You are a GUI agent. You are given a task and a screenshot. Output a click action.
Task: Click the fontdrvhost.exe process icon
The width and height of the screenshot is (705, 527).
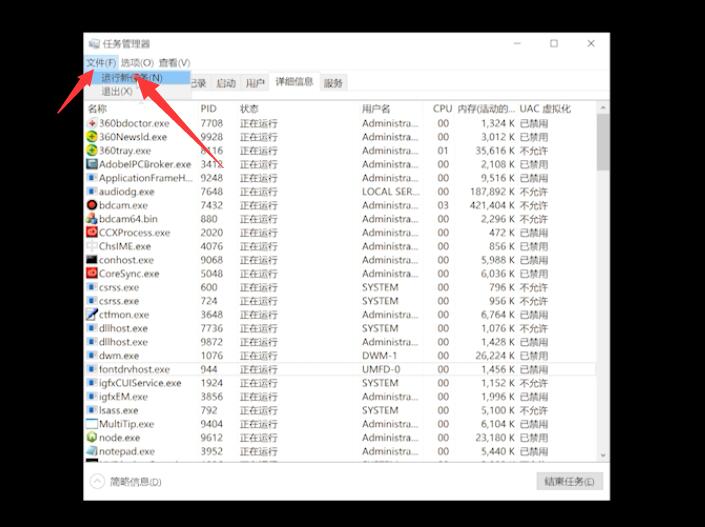pos(92,369)
